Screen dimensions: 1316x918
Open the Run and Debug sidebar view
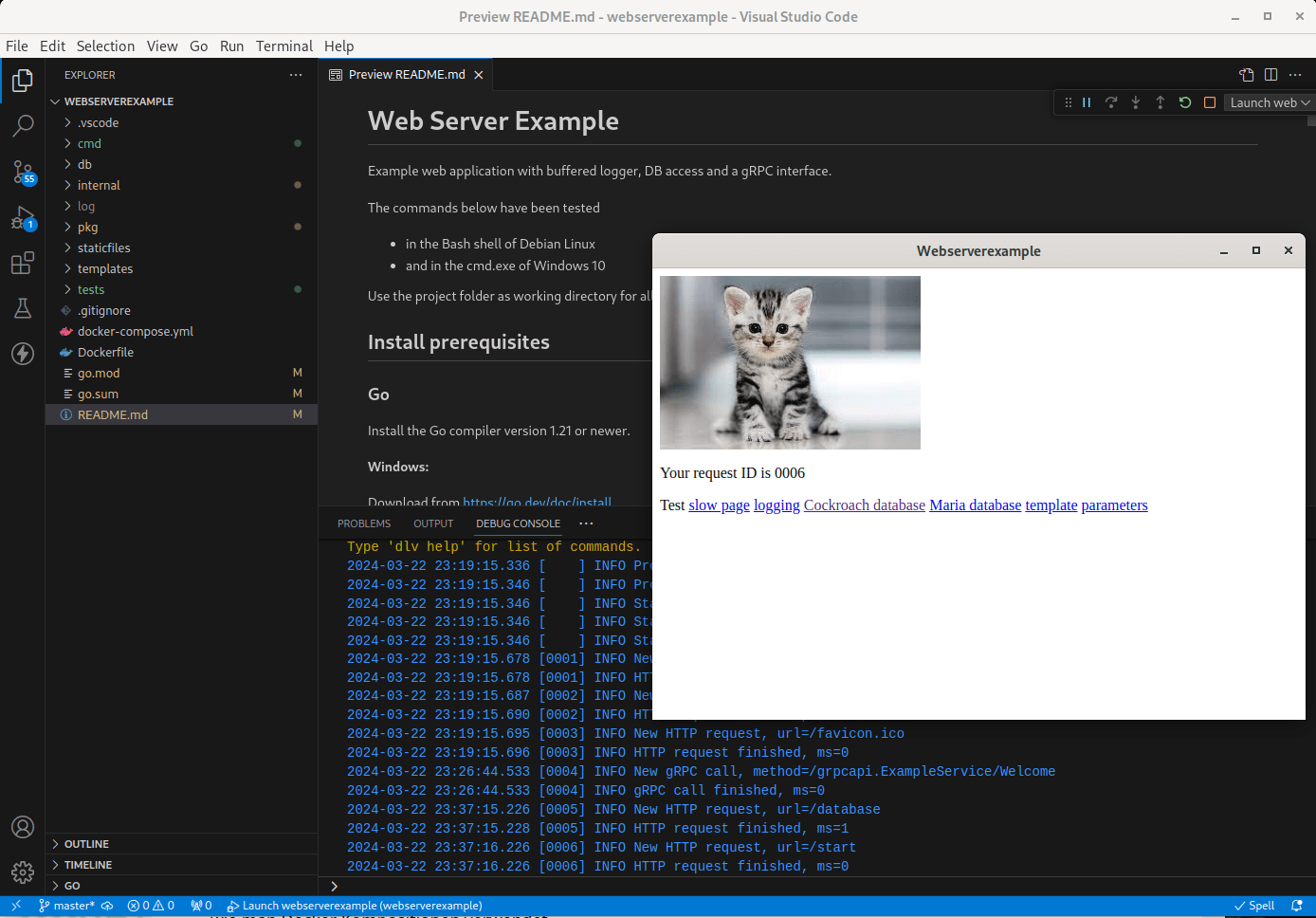[23, 217]
